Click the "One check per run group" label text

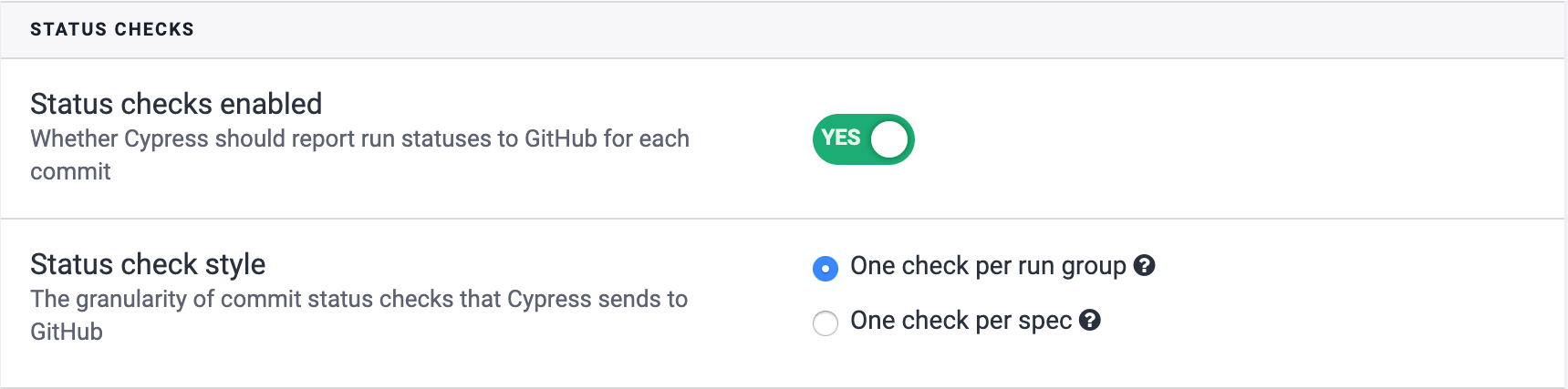click(x=987, y=266)
